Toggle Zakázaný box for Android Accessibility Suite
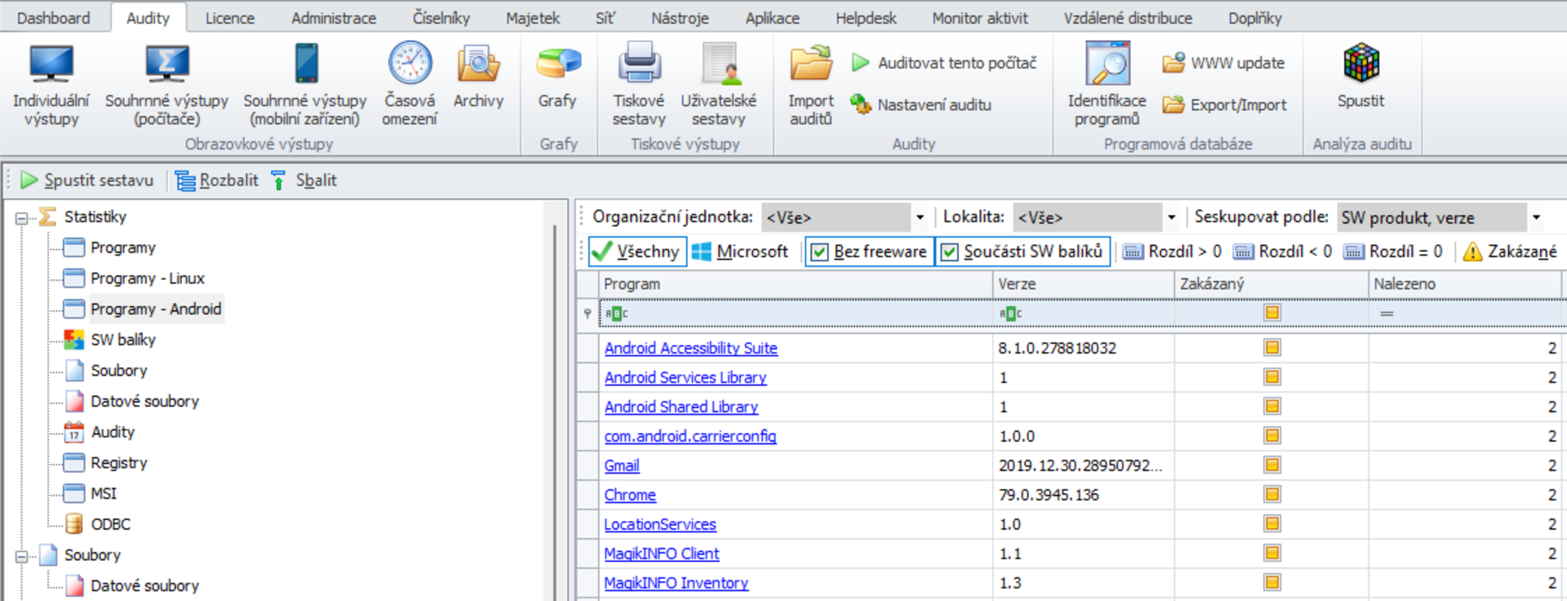The image size is (1567, 601). point(1272,348)
